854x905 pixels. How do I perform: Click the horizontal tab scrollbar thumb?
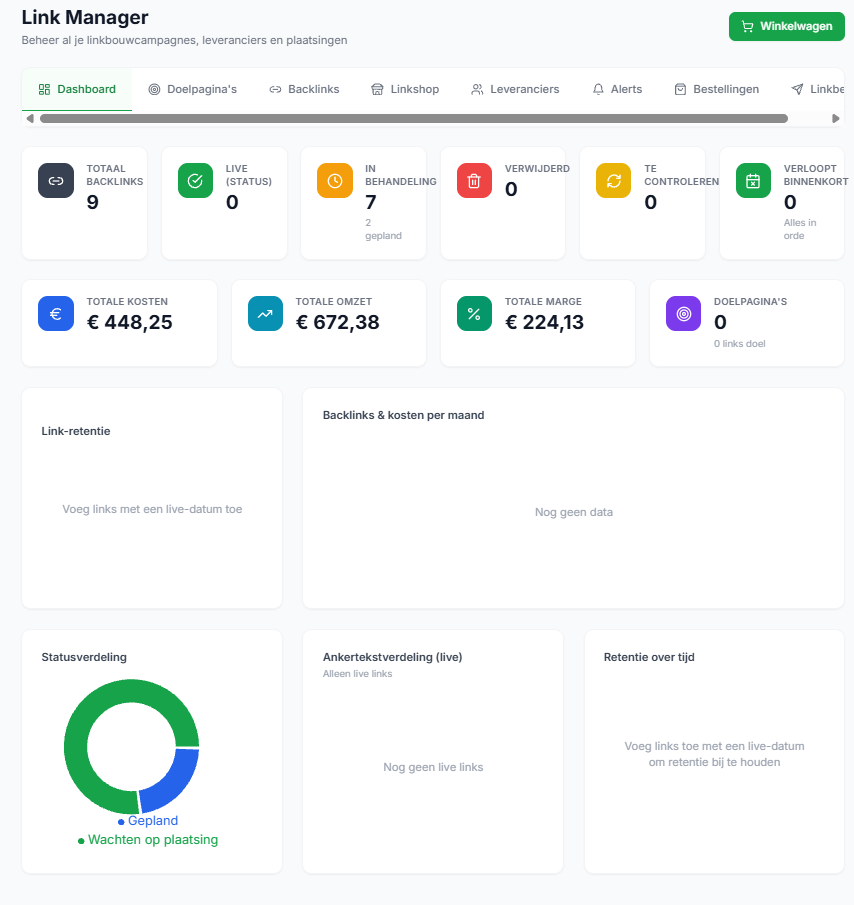(x=414, y=118)
